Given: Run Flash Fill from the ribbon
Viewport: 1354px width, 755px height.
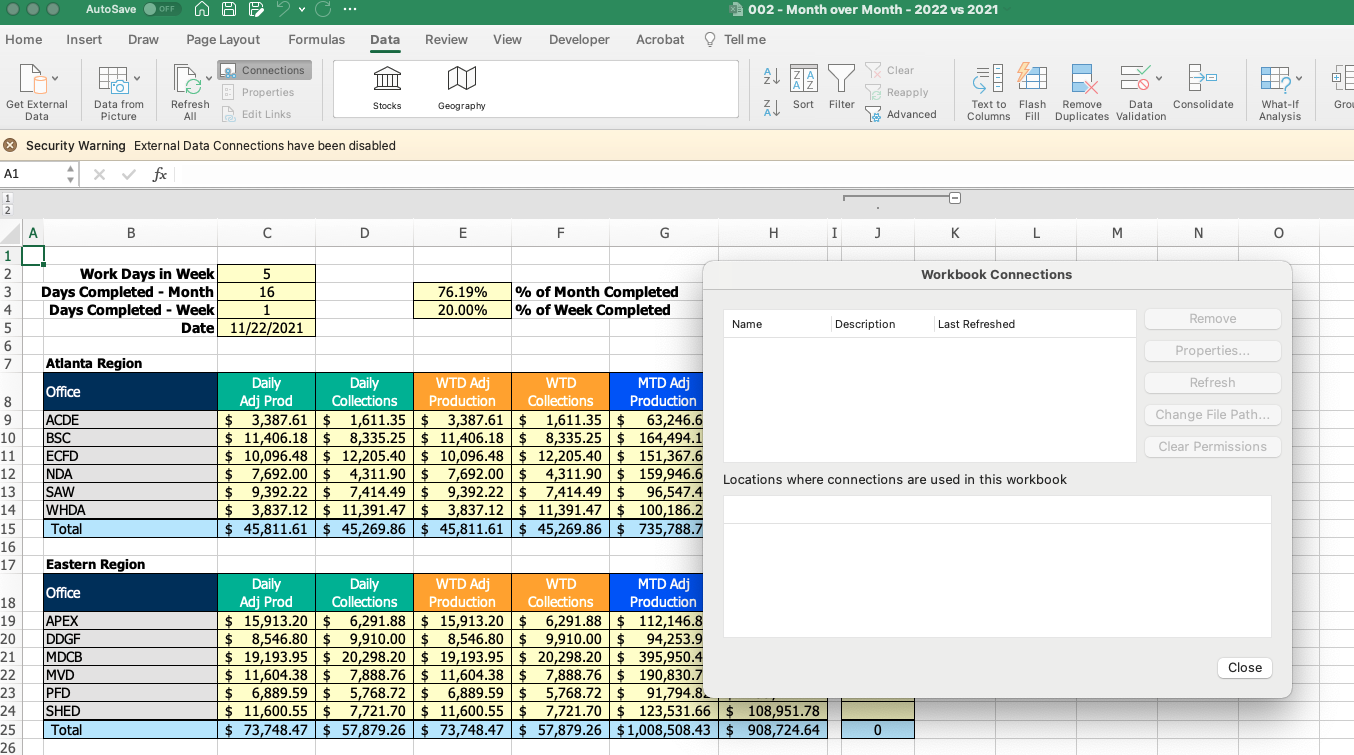Looking at the screenshot, I should (x=1032, y=80).
